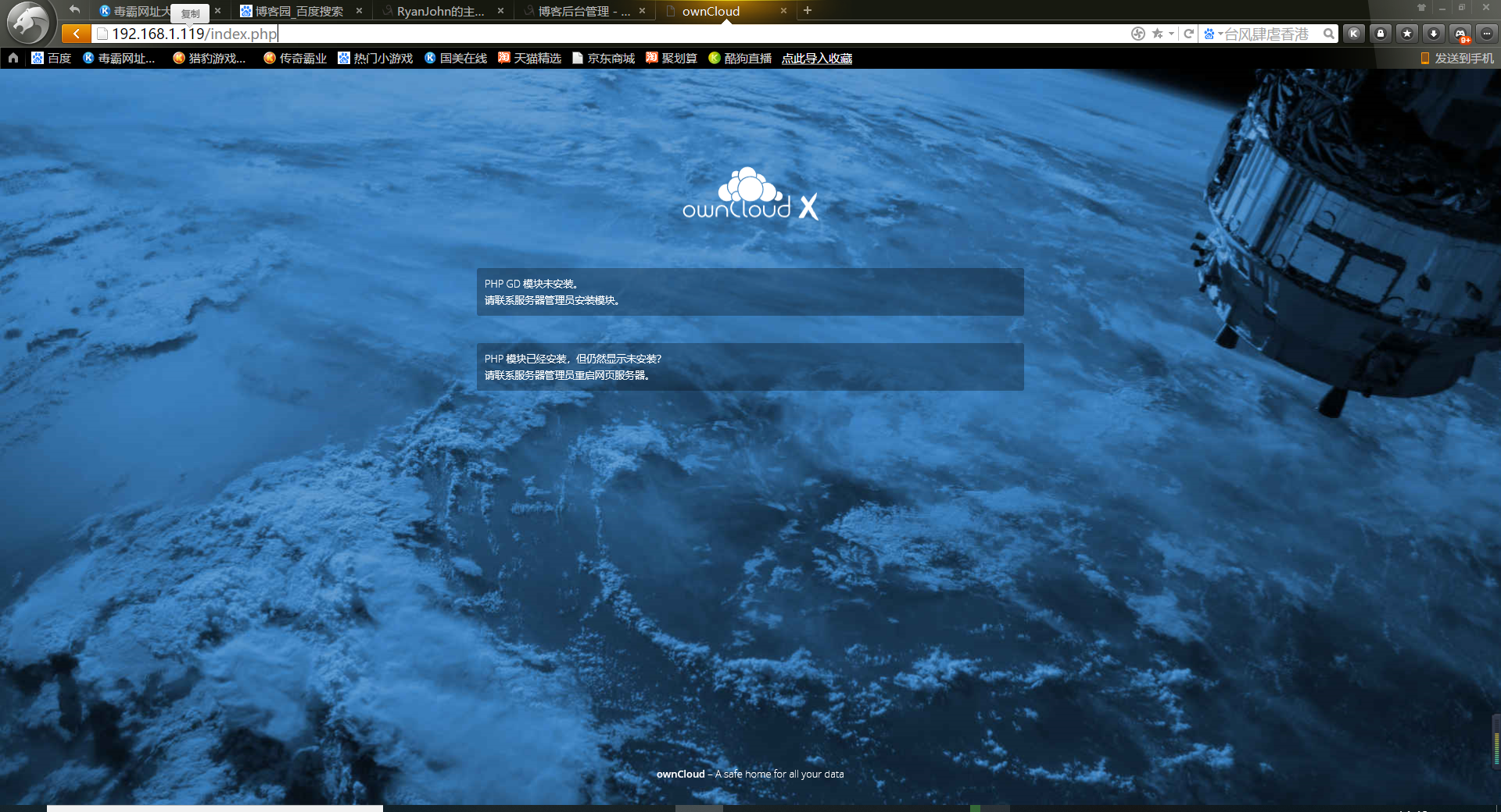Viewport: 1501px width, 812px height.
Task: Click the ownCloud X logo
Action: [x=750, y=194]
